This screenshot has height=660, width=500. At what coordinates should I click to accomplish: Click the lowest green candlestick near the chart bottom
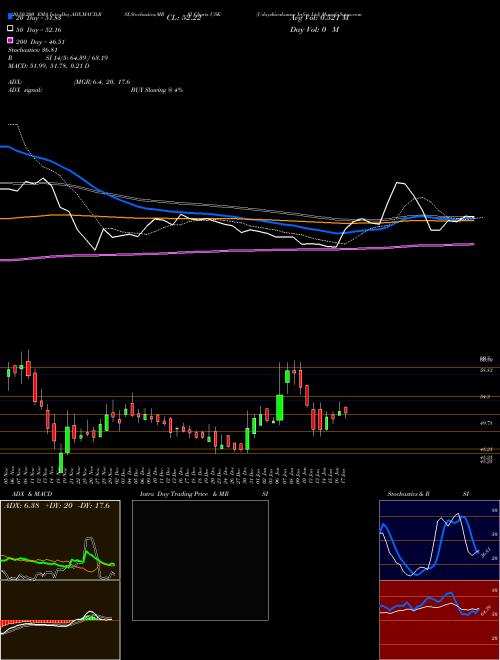[61, 462]
